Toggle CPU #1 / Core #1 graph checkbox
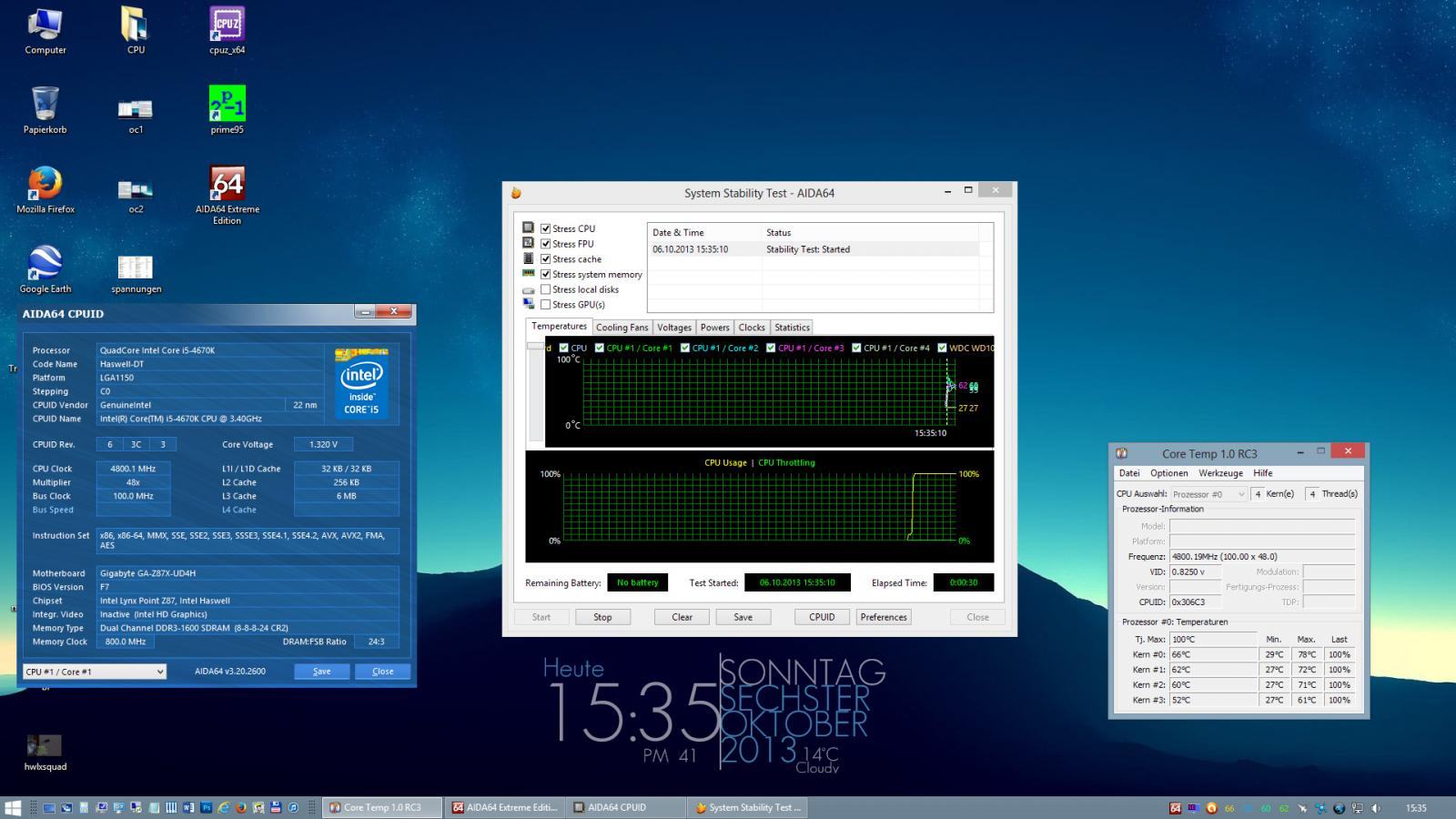Viewport: 1456px width, 819px height. (599, 348)
